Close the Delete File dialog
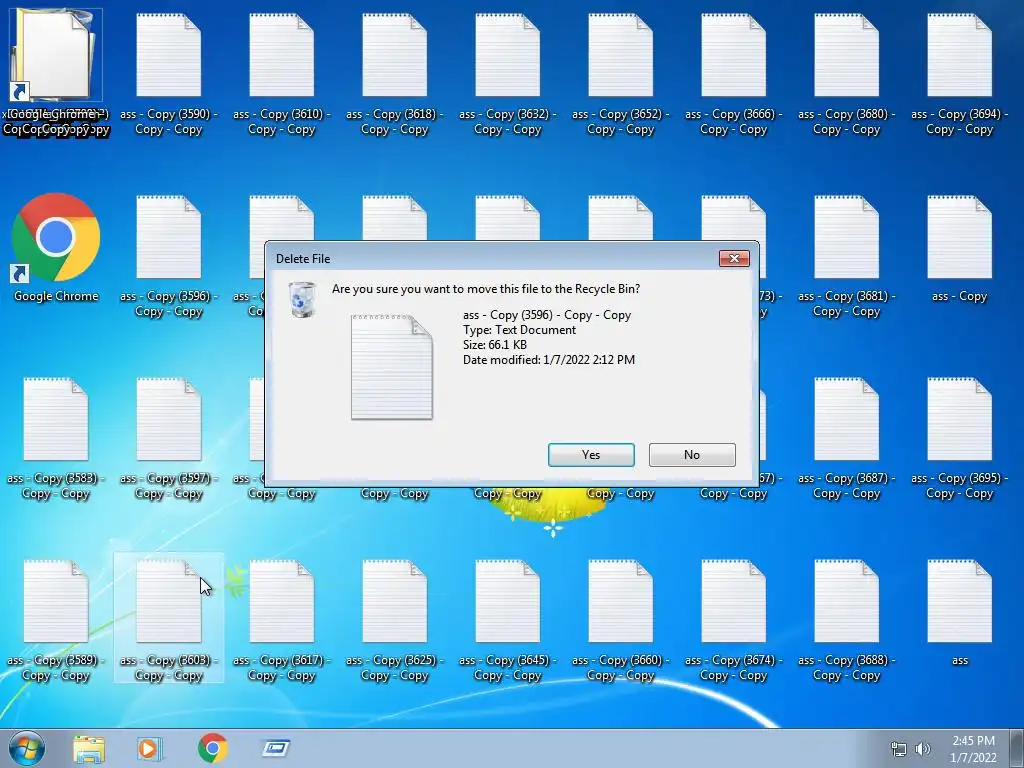1024x768 pixels. point(734,259)
